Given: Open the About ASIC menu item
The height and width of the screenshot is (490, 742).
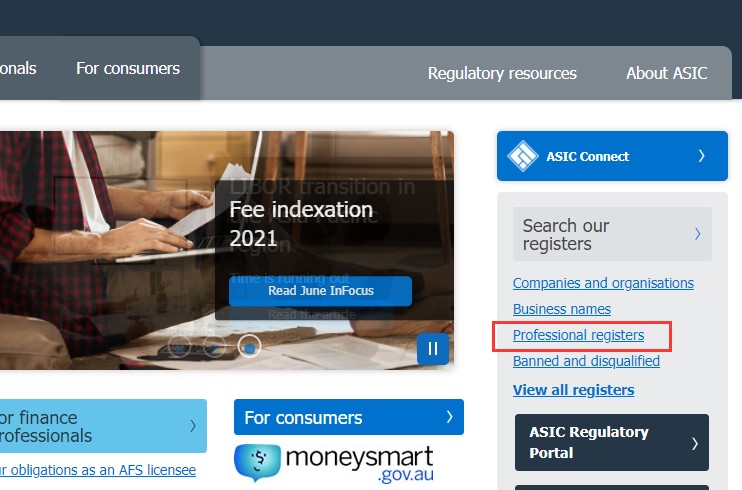Looking at the screenshot, I should [x=667, y=73].
